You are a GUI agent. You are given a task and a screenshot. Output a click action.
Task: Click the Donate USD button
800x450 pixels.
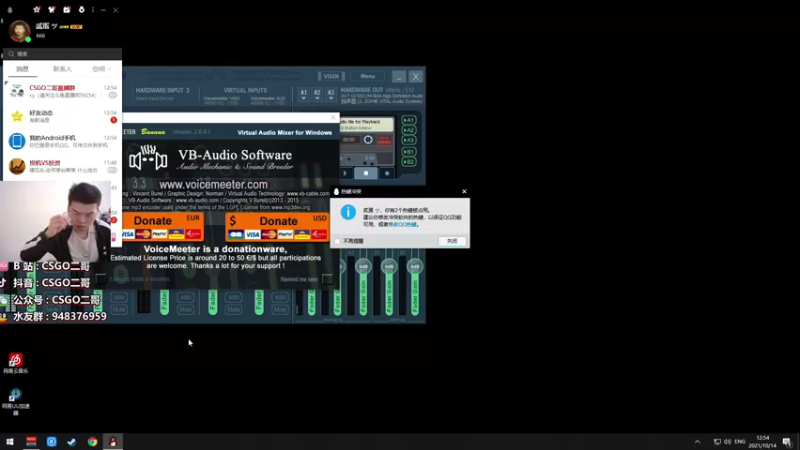(277, 227)
